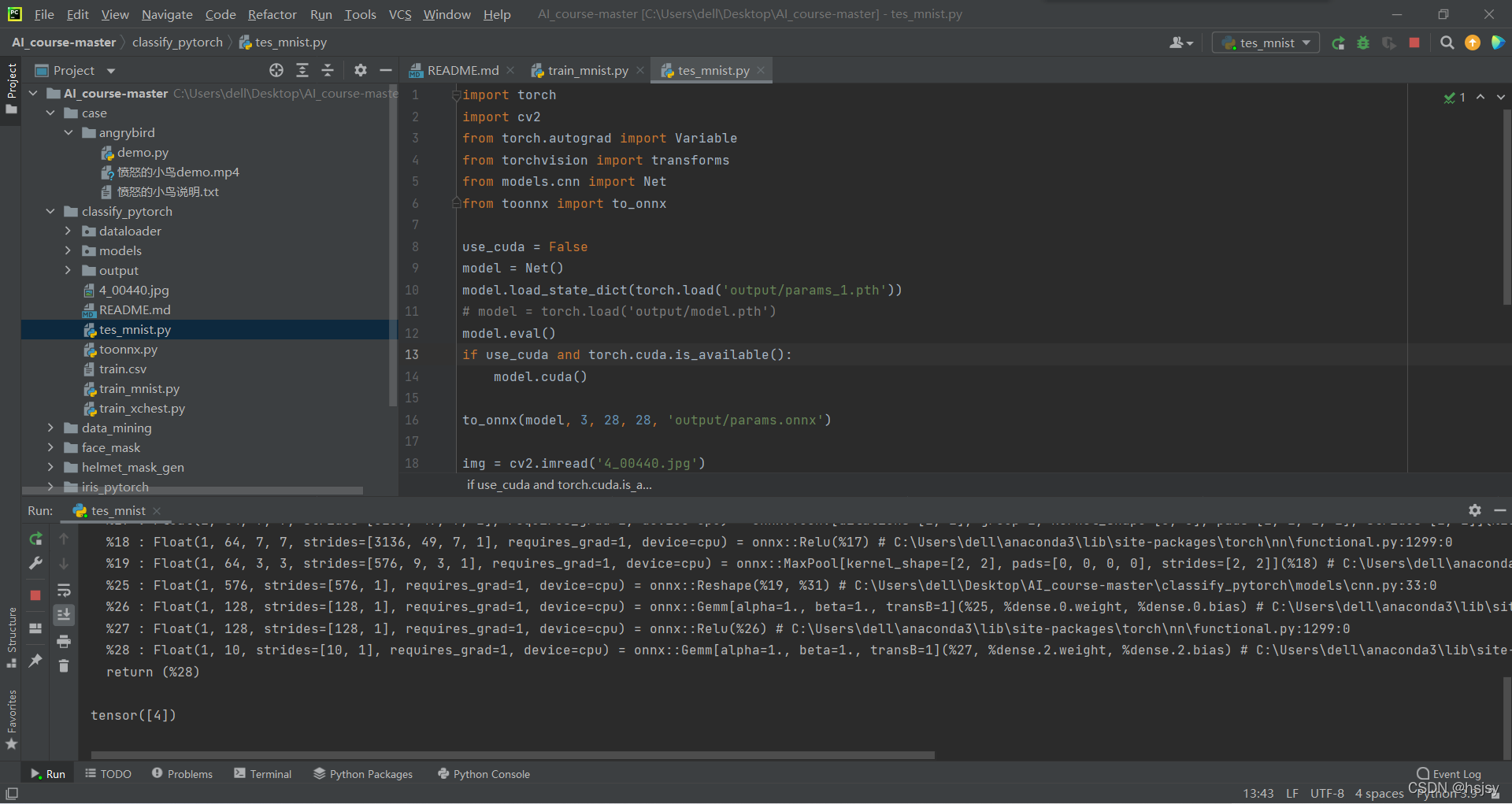This screenshot has width=1512, height=804.
Task: Close the tes_mnist.py editor tab
Action: (761, 70)
